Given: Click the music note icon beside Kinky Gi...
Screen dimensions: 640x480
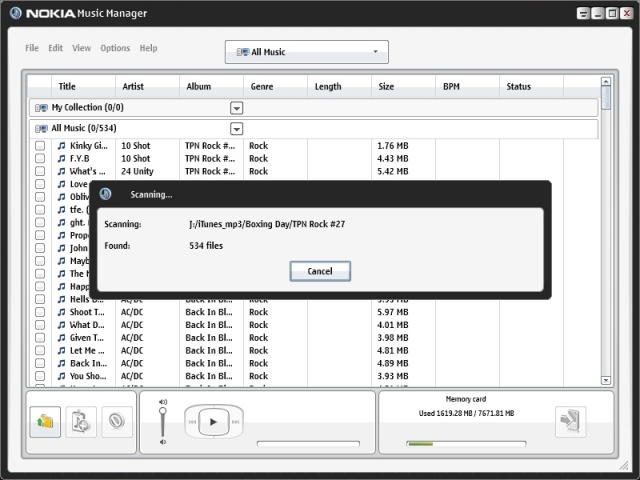Looking at the screenshot, I should 61,146.
